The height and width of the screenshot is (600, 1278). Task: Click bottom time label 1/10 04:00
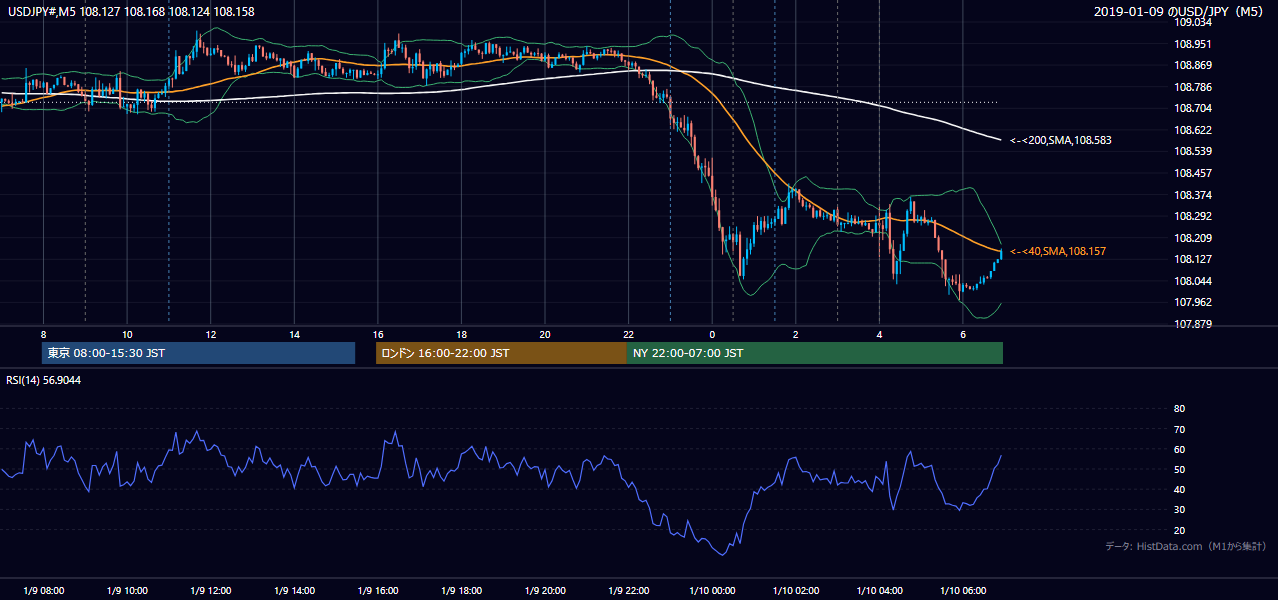point(879,591)
